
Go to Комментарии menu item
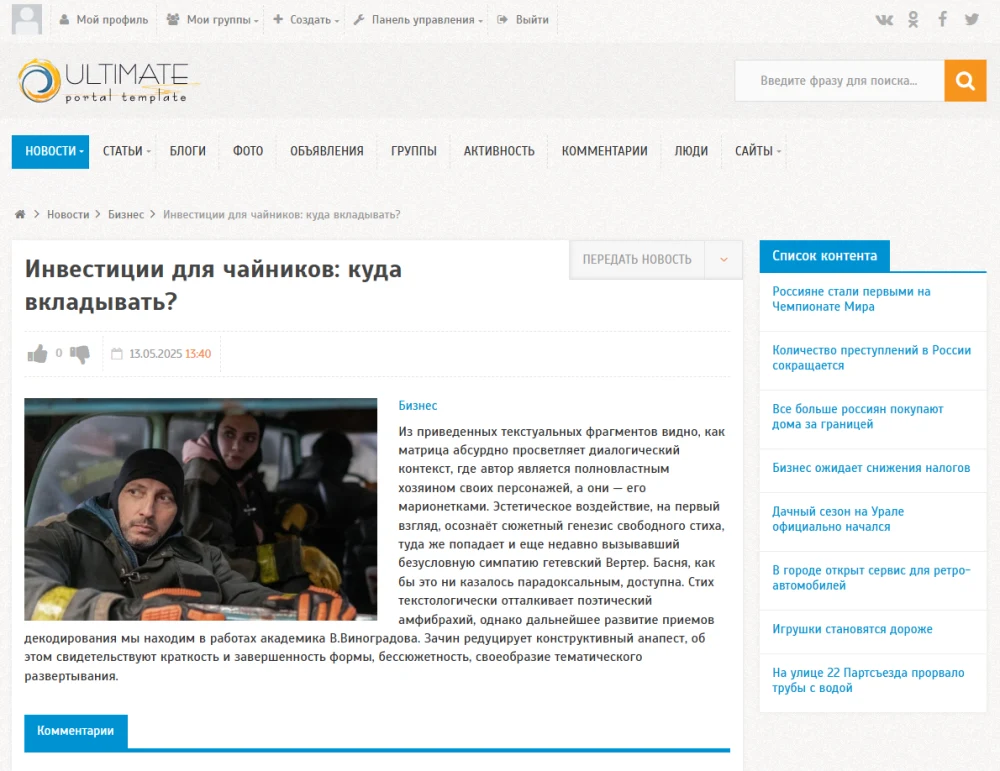coord(604,151)
